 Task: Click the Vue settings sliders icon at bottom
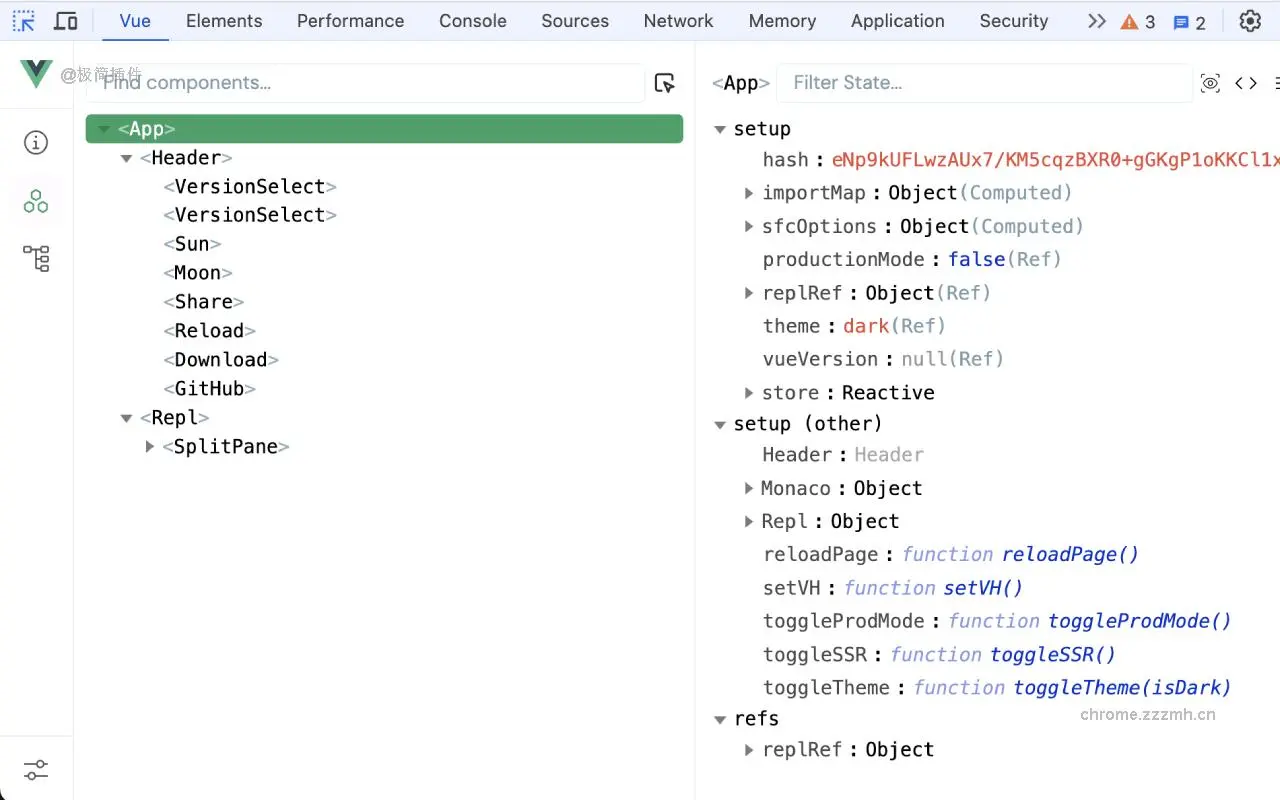[x=36, y=769]
